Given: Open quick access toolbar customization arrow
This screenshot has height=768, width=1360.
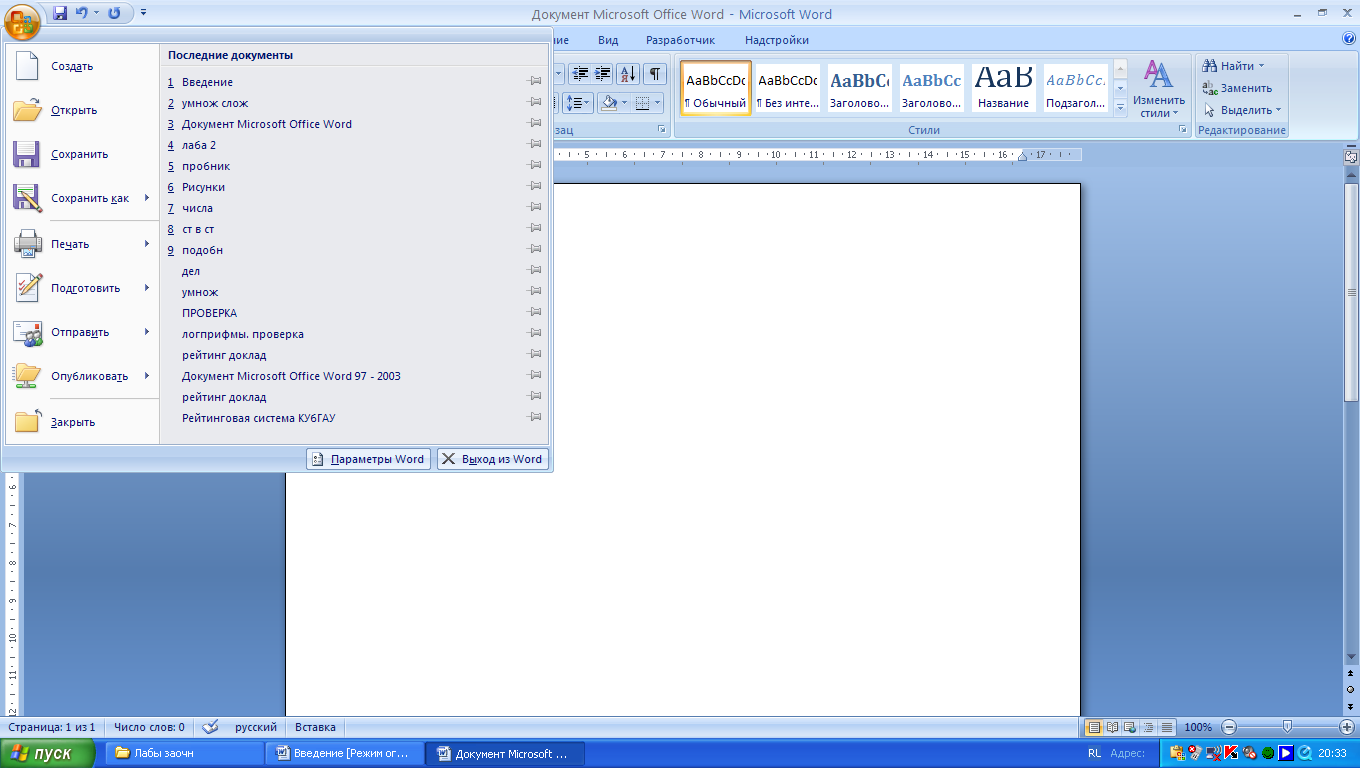Looking at the screenshot, I should click(143, 14).
